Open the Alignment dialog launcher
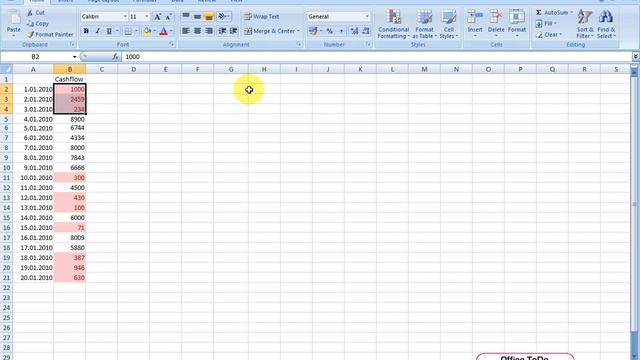 click(299, 44)
